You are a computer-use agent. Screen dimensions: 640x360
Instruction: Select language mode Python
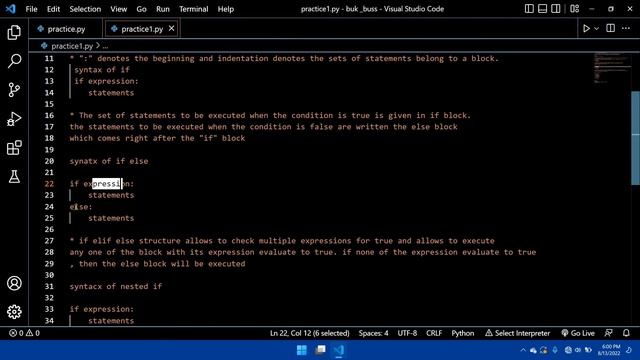462,333
